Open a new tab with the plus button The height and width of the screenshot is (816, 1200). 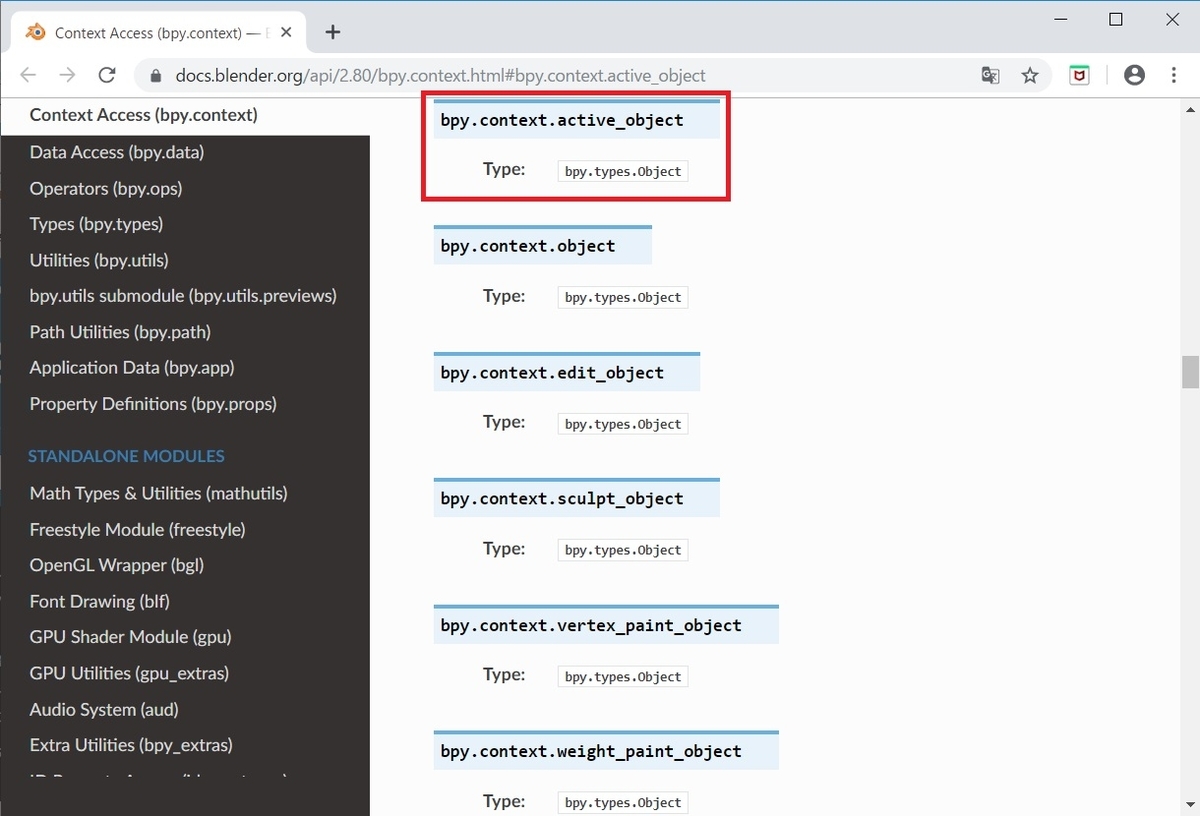333,32
